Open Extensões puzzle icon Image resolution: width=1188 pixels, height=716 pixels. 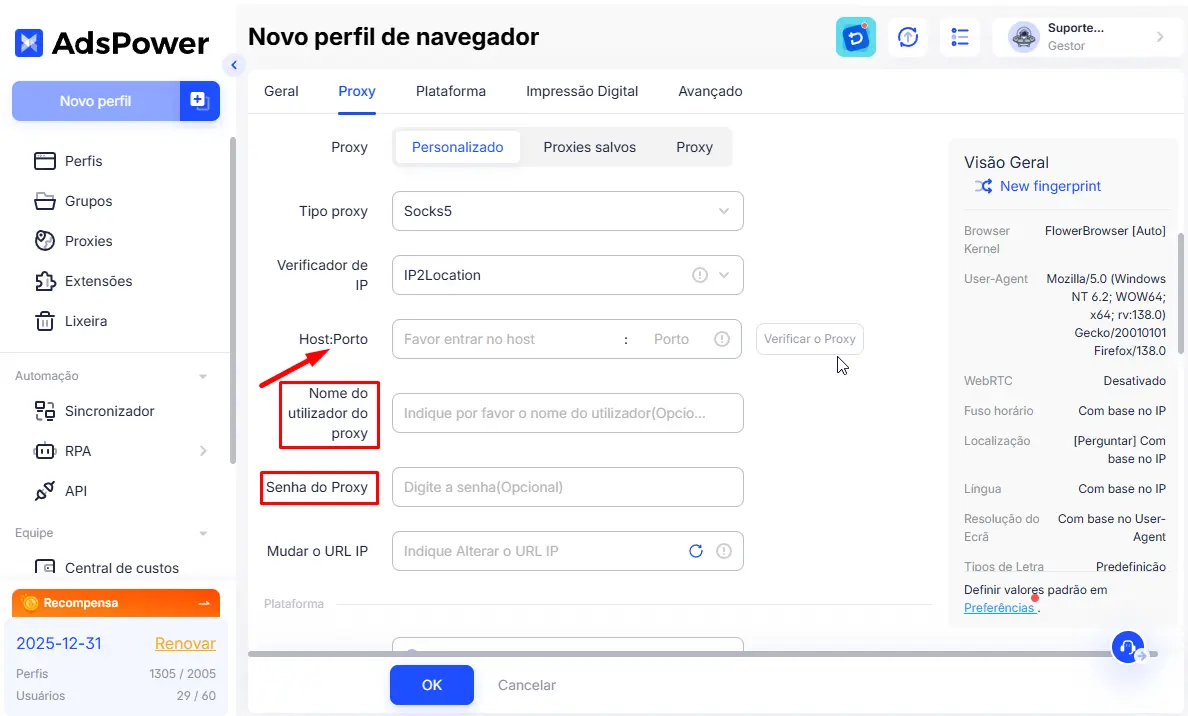45,281
